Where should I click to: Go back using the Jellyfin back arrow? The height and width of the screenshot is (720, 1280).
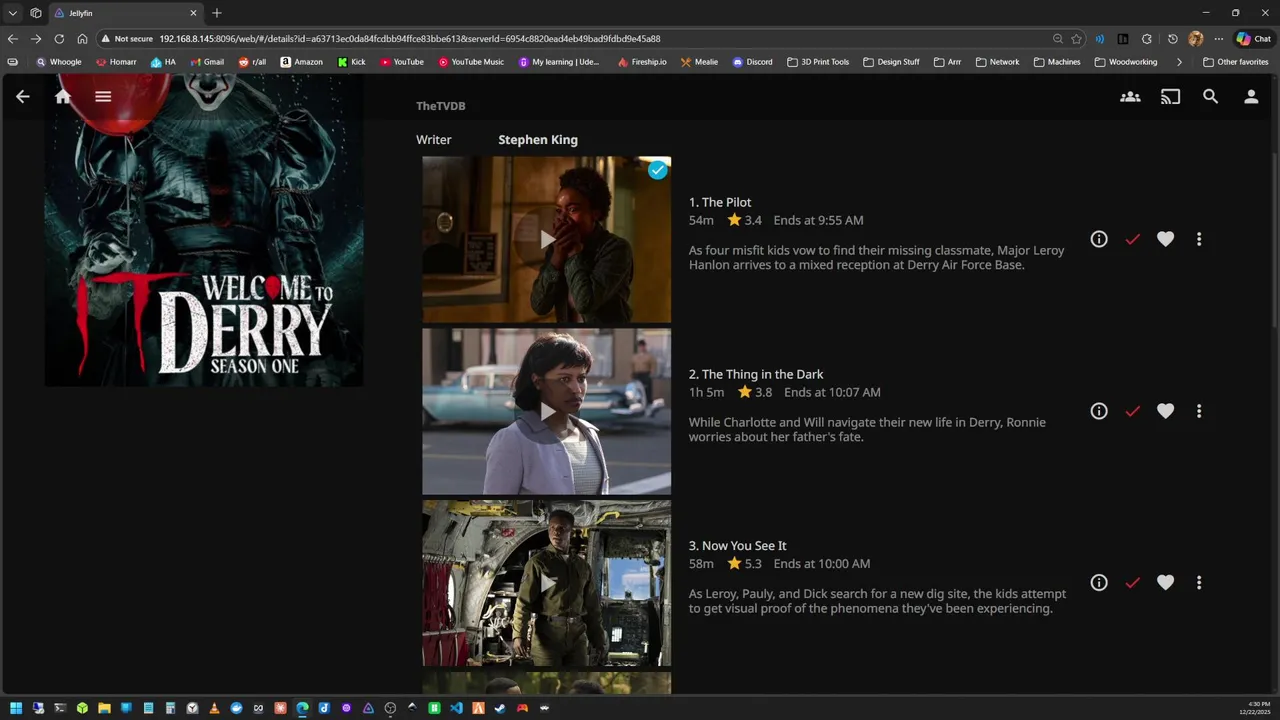(22, 97)
